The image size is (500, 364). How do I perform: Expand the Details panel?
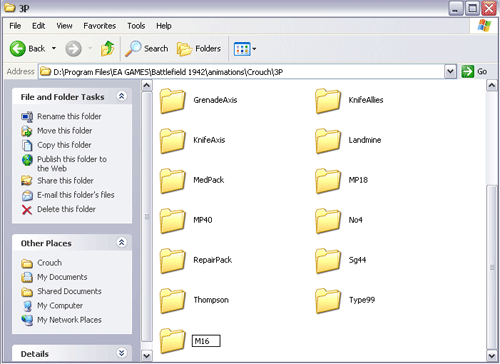(122, 353)
